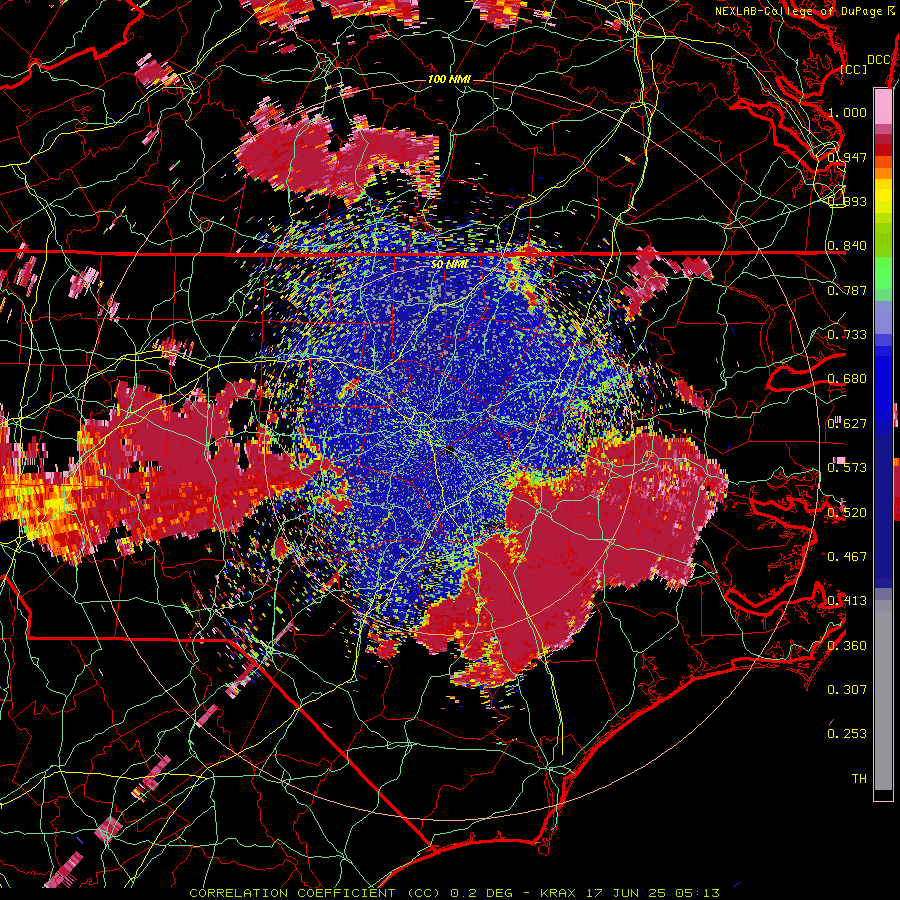Click the DCC label above the color scale
This screenshot has height=900, width=900.
[x=878, y=60]
